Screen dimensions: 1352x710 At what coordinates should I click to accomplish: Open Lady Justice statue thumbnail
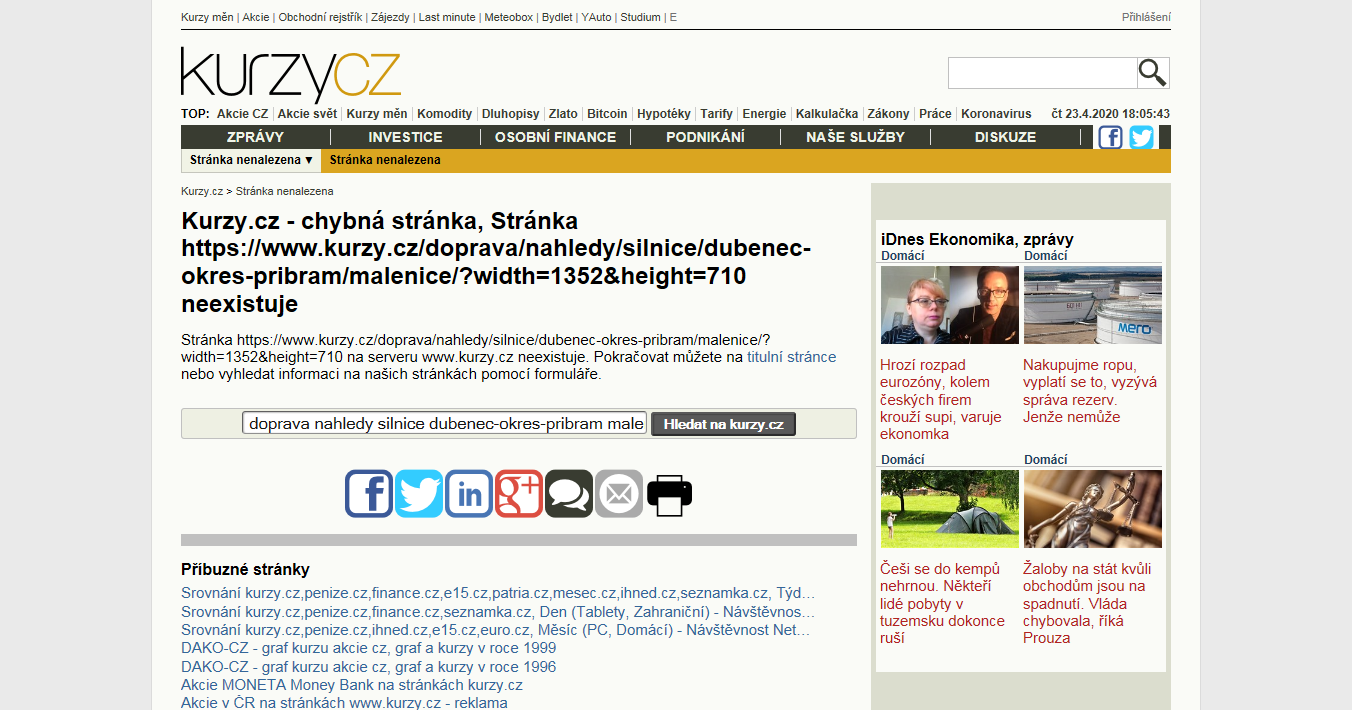1093,508
